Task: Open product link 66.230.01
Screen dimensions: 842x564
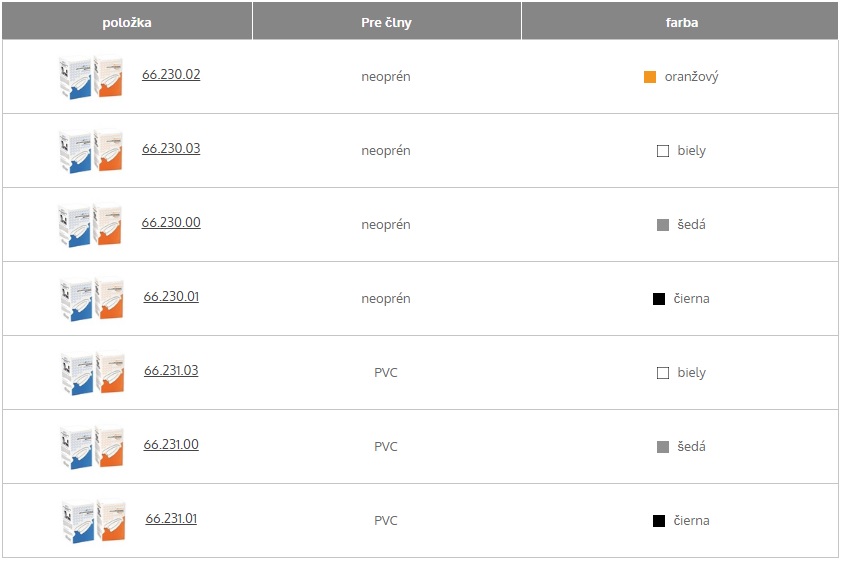Action: [x=171, y=297]
